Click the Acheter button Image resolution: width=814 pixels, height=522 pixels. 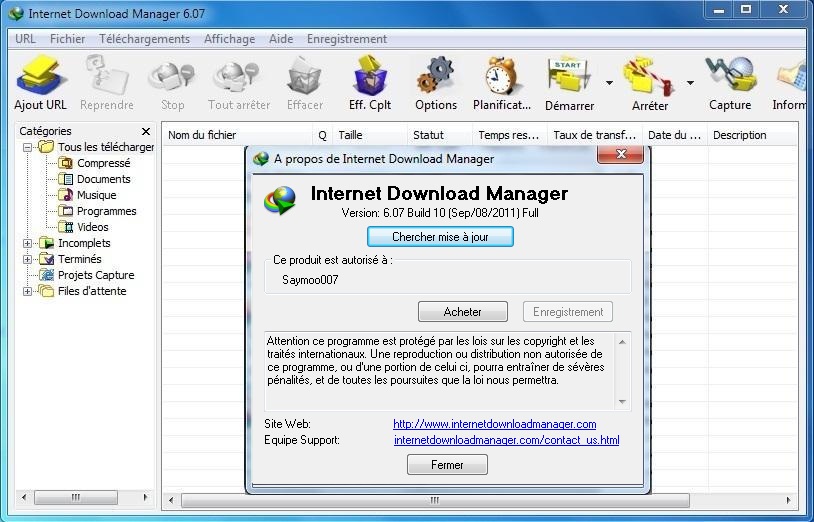coord(463,312)
